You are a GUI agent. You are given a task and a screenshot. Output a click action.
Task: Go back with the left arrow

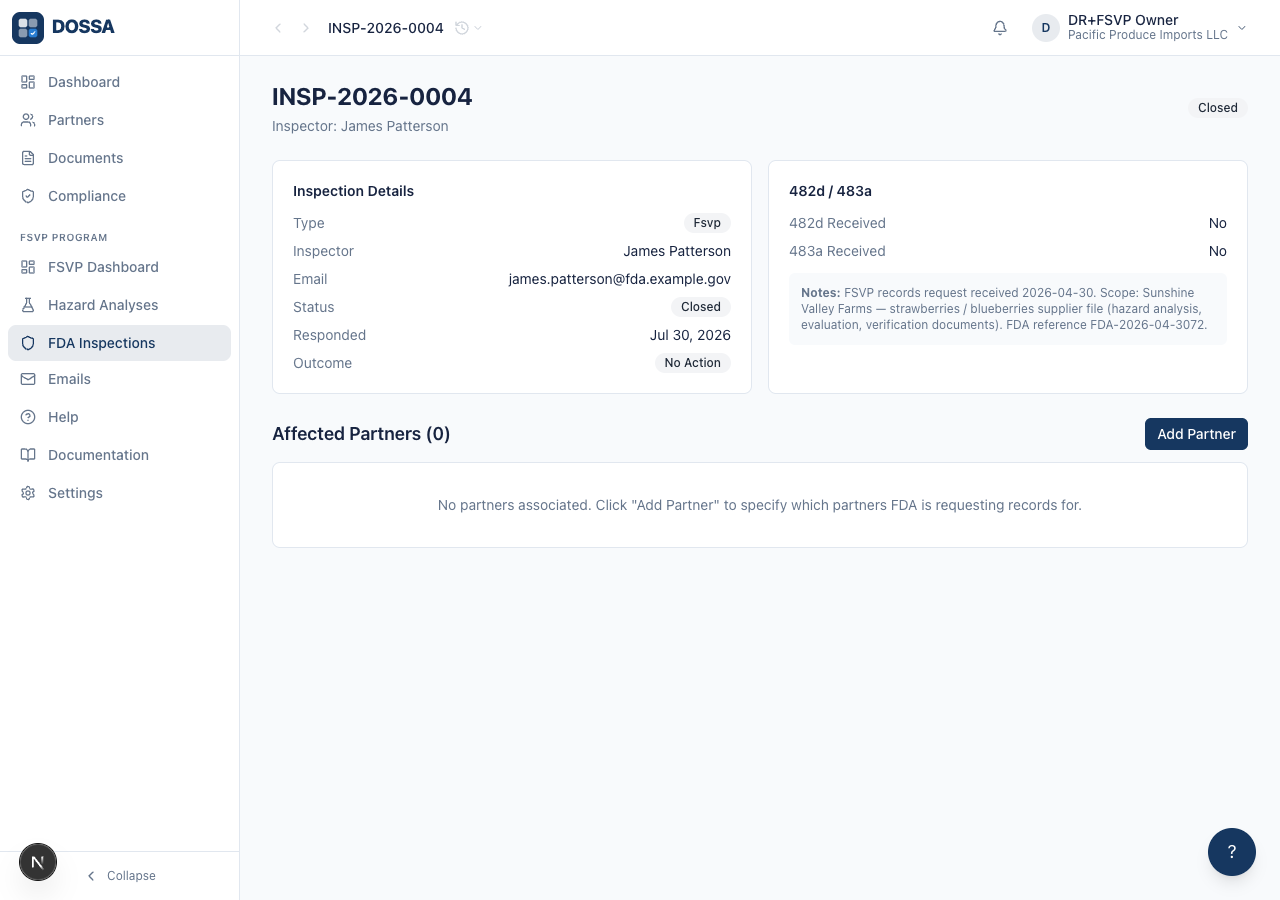[278, 28]
